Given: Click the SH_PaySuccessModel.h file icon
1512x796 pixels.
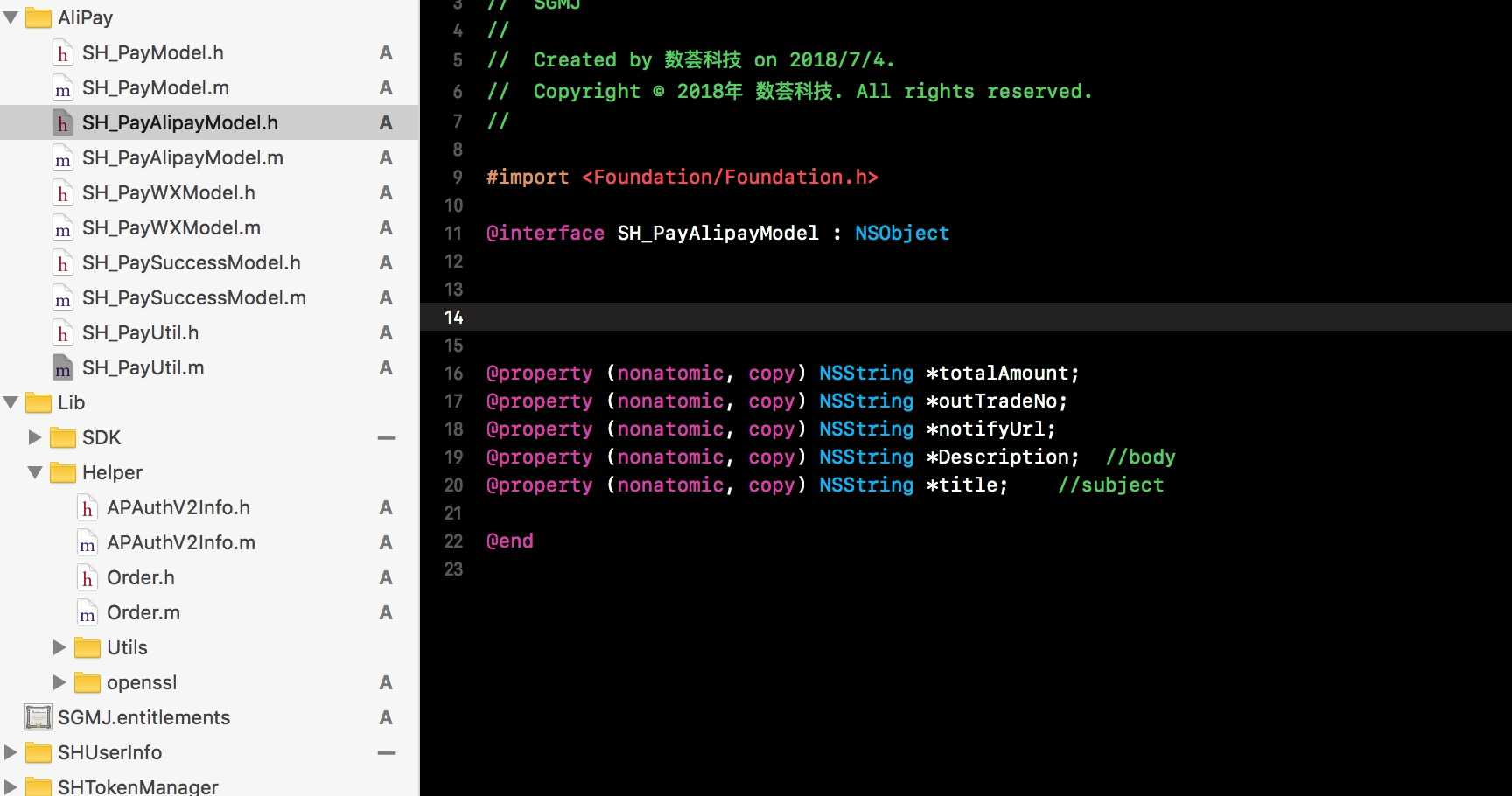Looking at the screenshot, I should 63,263.
